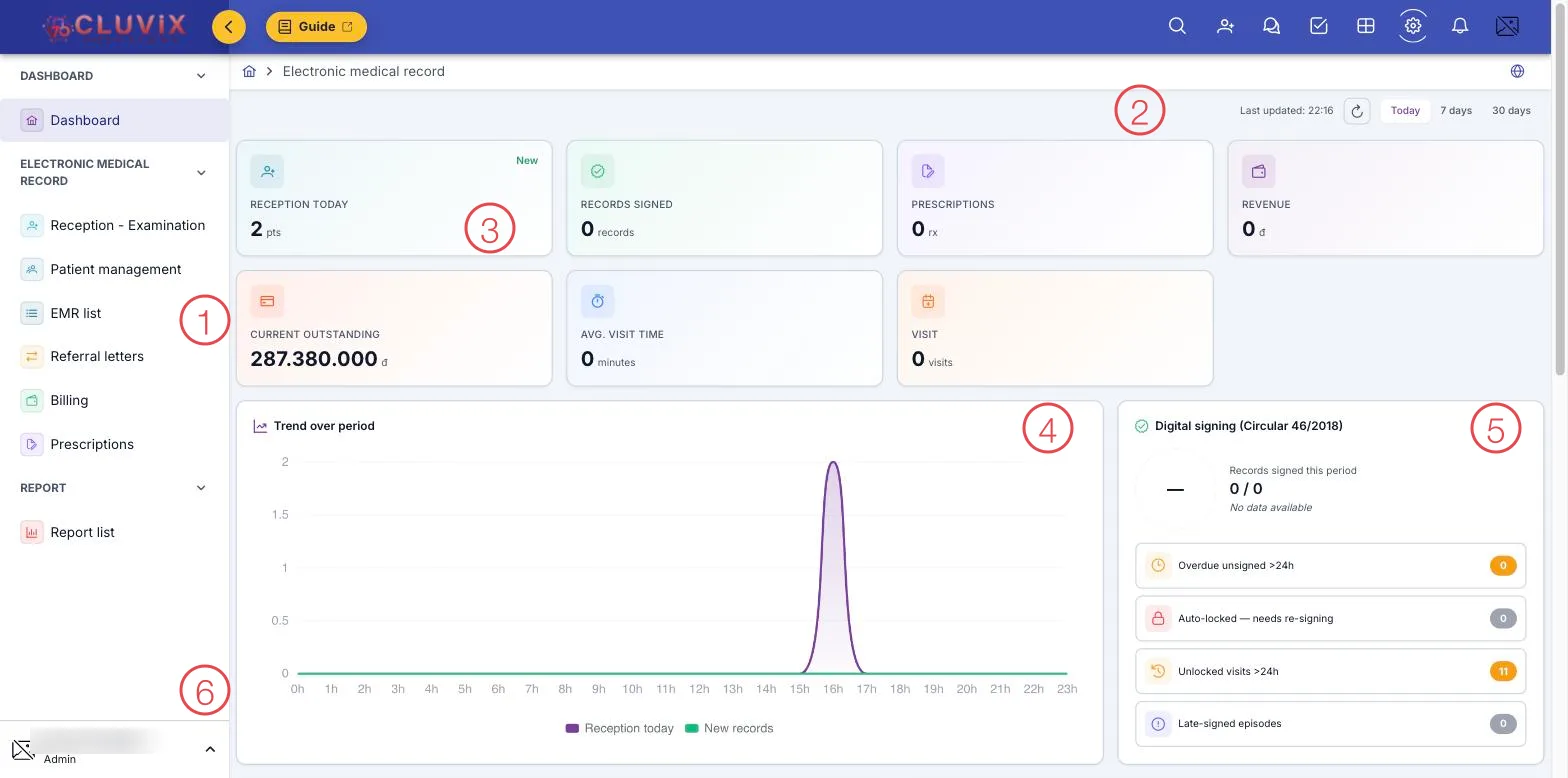1568x778 pixels.
Task: Open the Auto-locked — needs re-signing row
Action: coord(1331,618)
